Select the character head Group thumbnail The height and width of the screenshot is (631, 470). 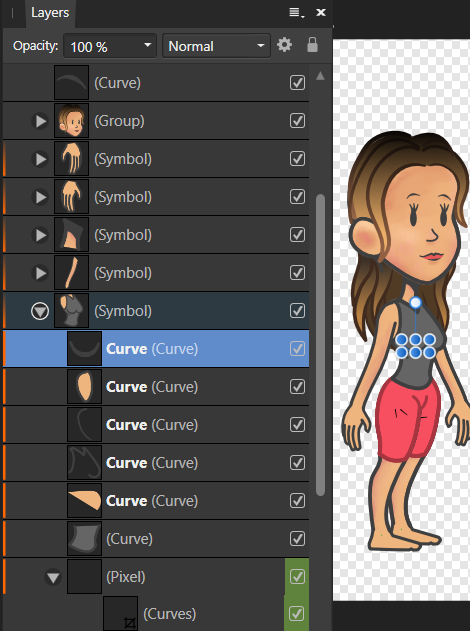pos(72,121)
